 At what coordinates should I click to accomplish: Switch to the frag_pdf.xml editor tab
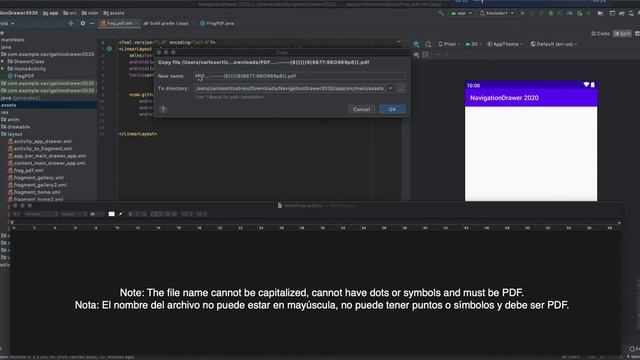(119, 23)
